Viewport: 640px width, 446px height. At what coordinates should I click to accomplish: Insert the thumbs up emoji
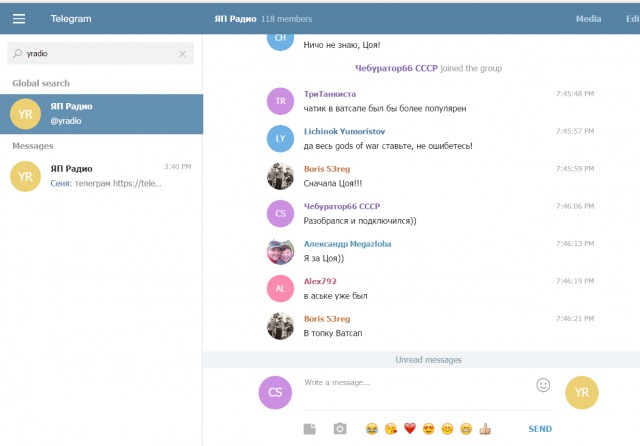[485, 429]
